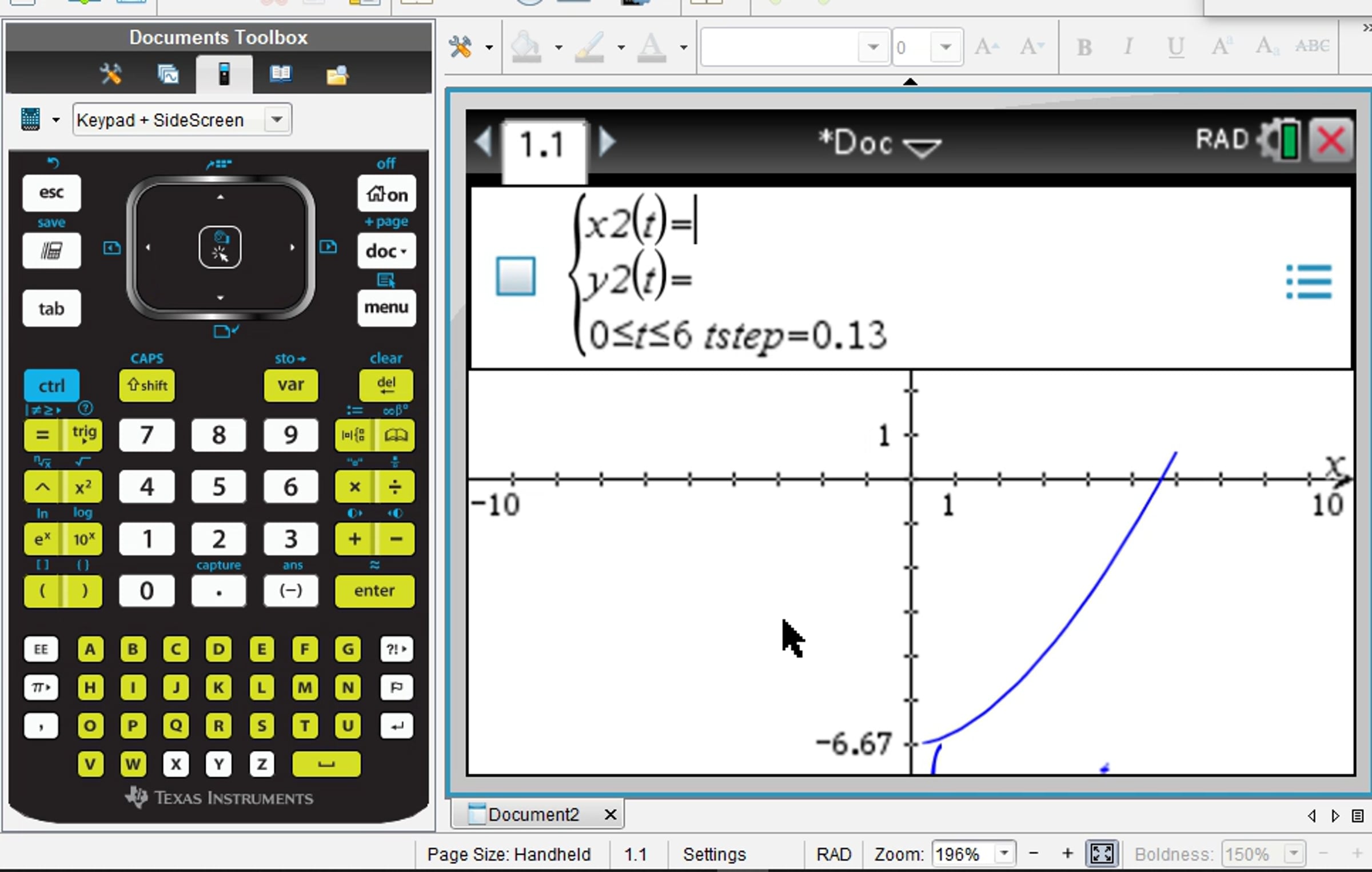The height and width of the screenshot is (872, 1372).
Task: Open the line color dropdown
Action: [x=621, y=47]
